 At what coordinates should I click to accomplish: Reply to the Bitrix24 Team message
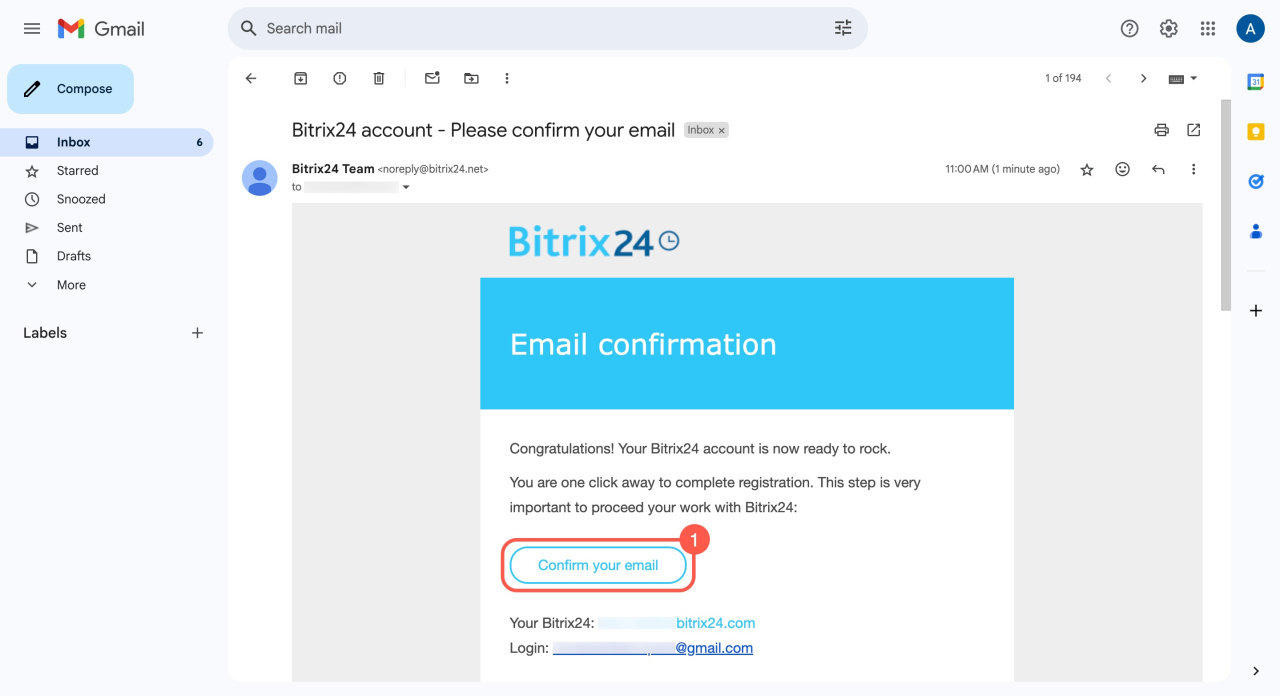click(1158, 170)
